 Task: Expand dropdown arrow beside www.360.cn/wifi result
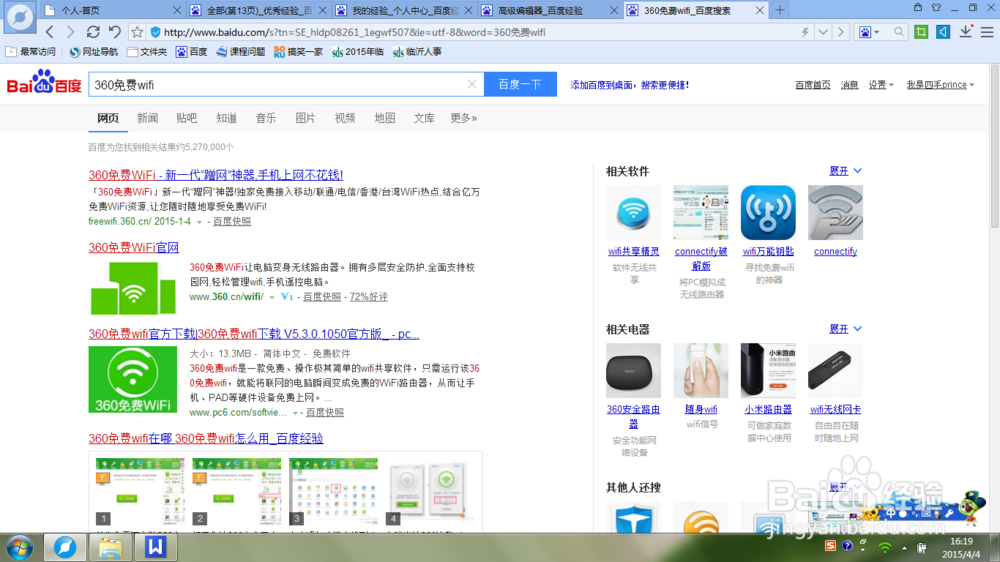272,297
